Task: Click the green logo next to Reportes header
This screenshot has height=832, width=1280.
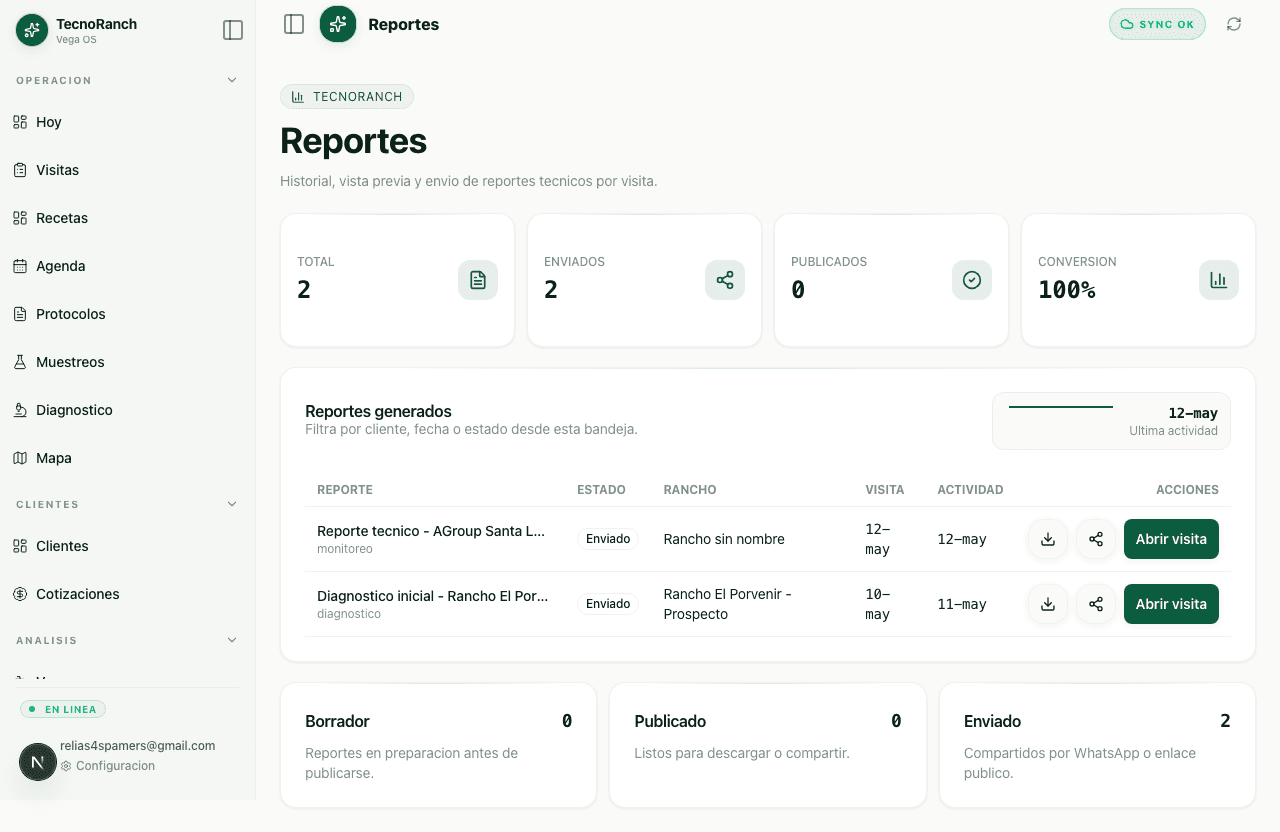Action: coord(338,24)
